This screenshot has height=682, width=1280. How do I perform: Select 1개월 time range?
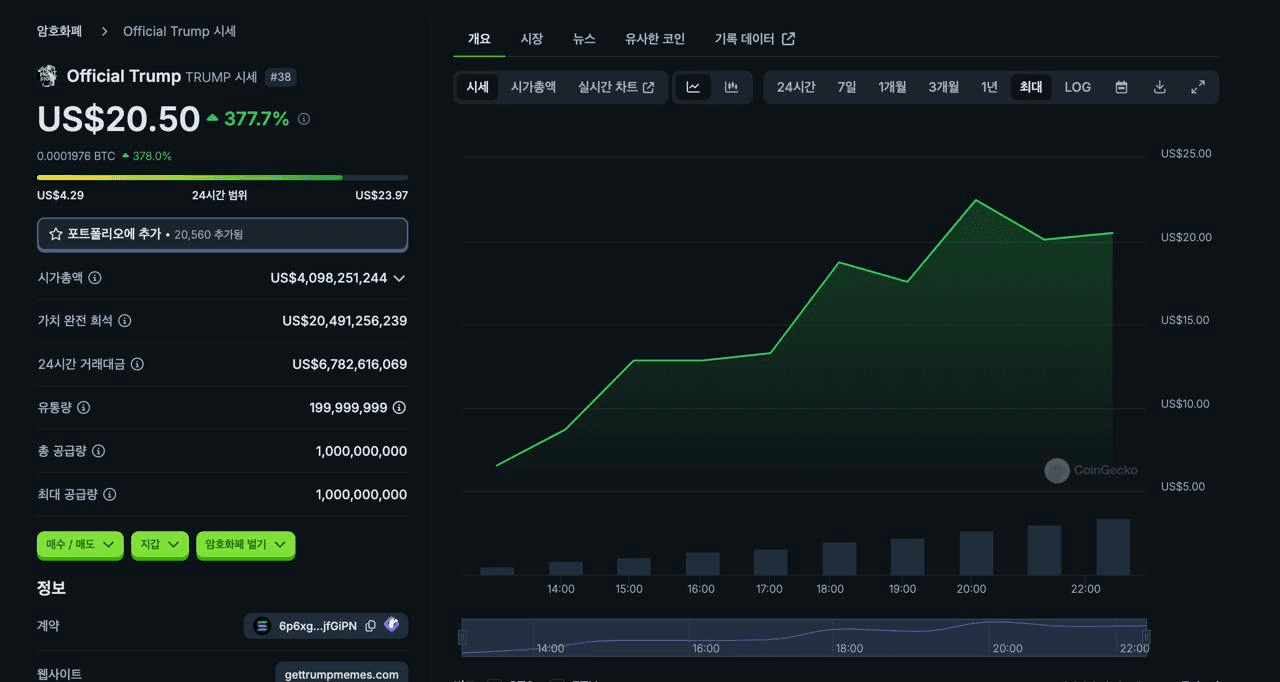point(892,87)
